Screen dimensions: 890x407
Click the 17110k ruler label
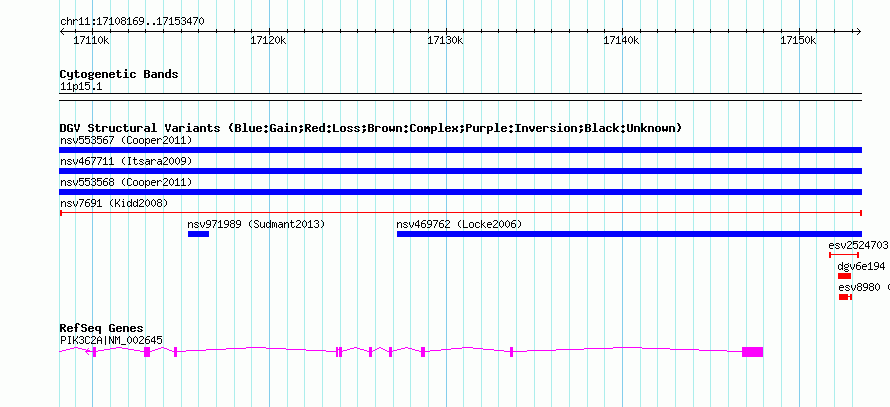pyautogui.click(x=91, y=40)
